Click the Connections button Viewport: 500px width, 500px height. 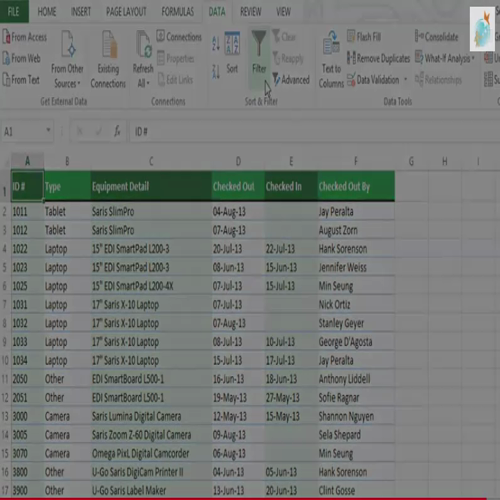click(179, 37)
